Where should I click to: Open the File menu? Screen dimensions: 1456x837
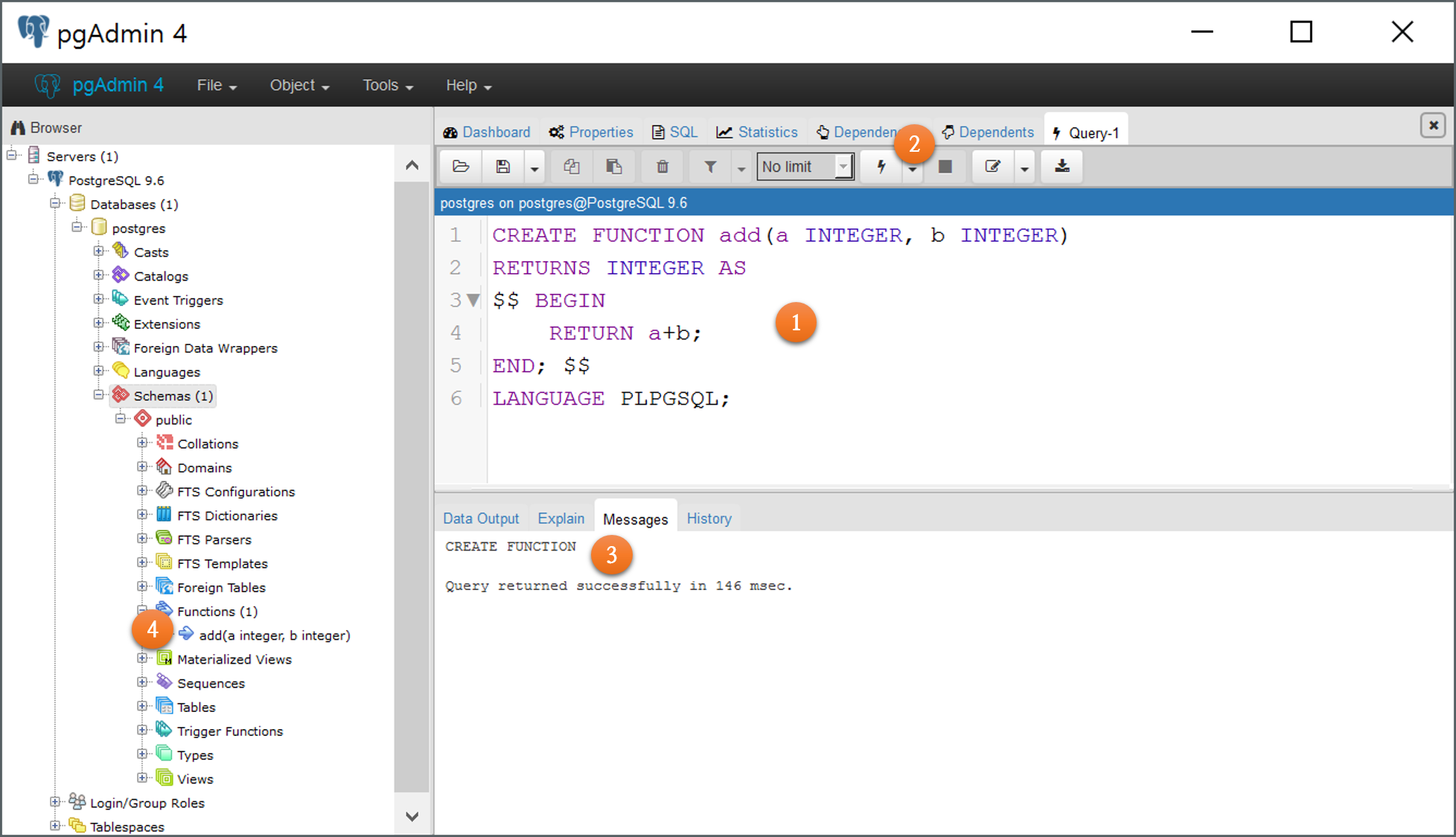(217, 86)
